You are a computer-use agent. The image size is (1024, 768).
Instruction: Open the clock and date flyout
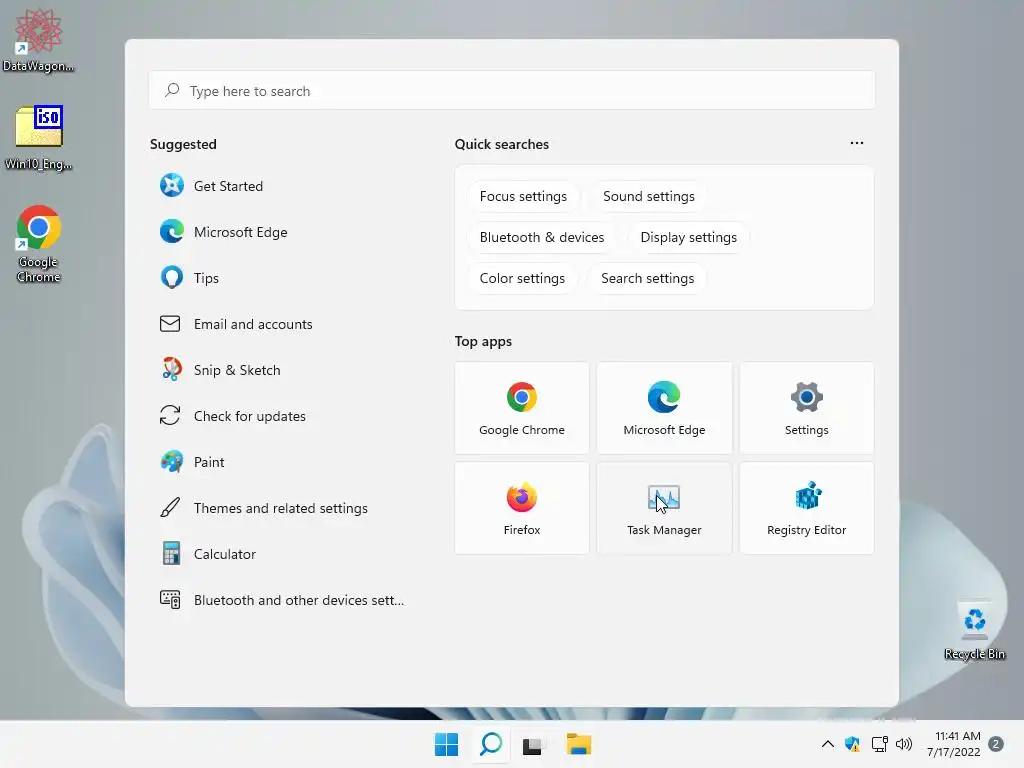953,744
